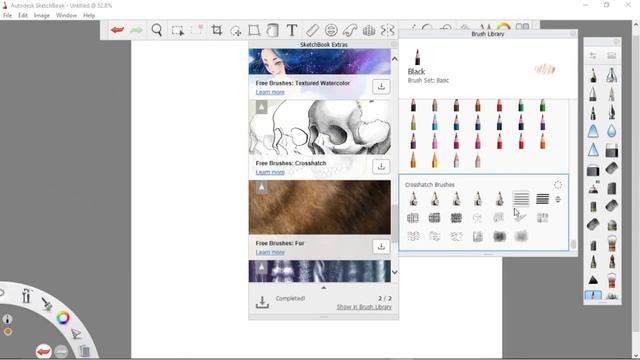Click the Crosshatch skull thumbnail
The image size is (640, 360).
click(x=320, y=127)
